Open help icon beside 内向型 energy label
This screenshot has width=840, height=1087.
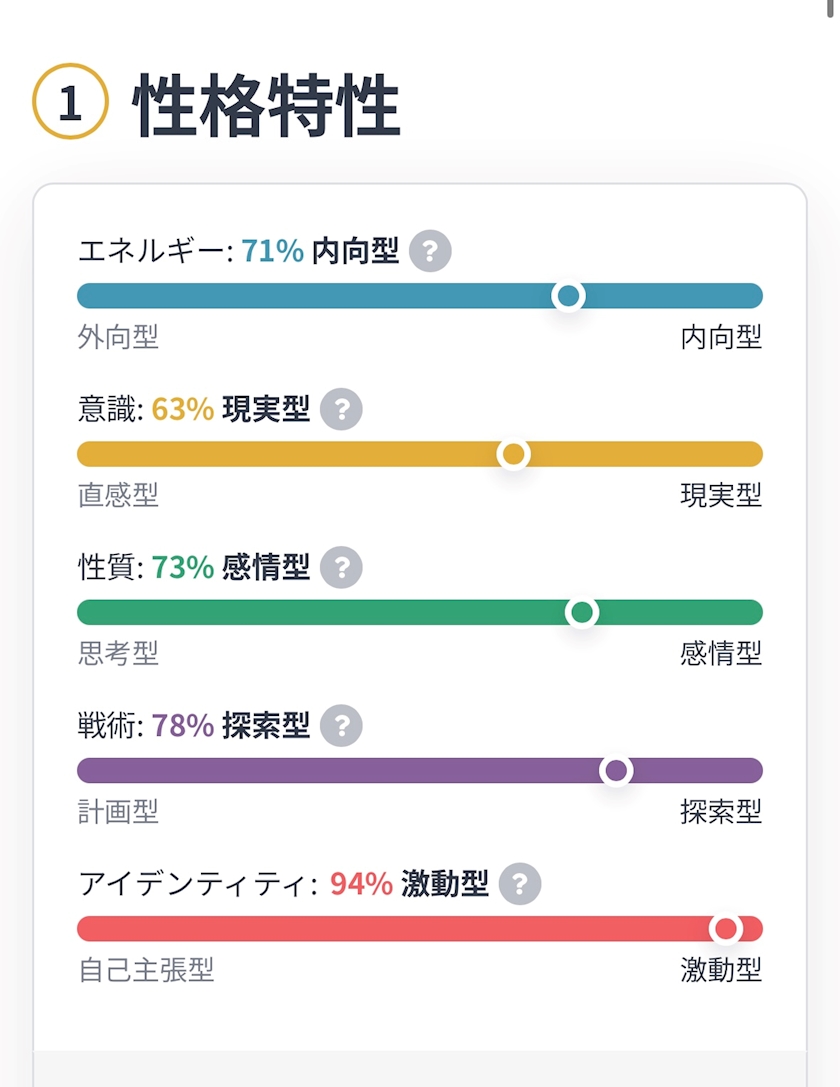pyautogui.click(x=430, y=250)
